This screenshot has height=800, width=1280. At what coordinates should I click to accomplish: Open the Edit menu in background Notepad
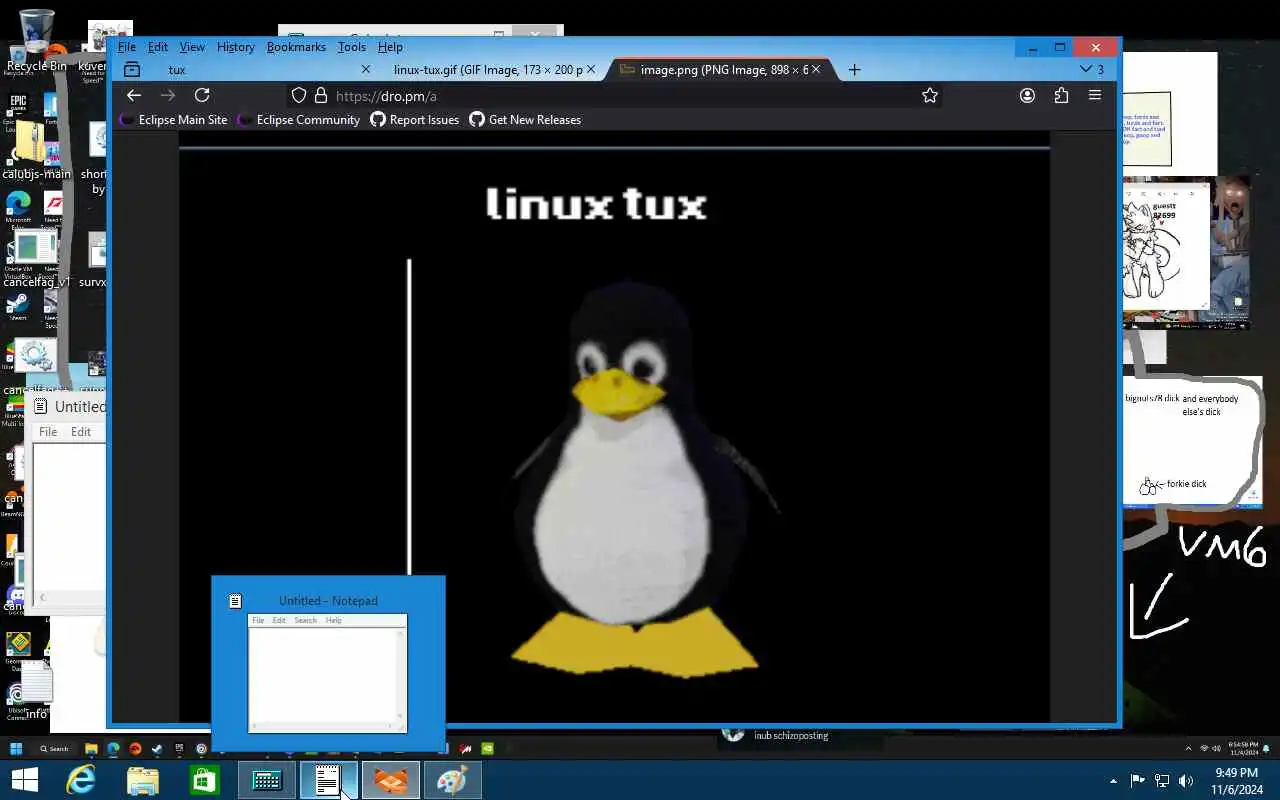81,432
